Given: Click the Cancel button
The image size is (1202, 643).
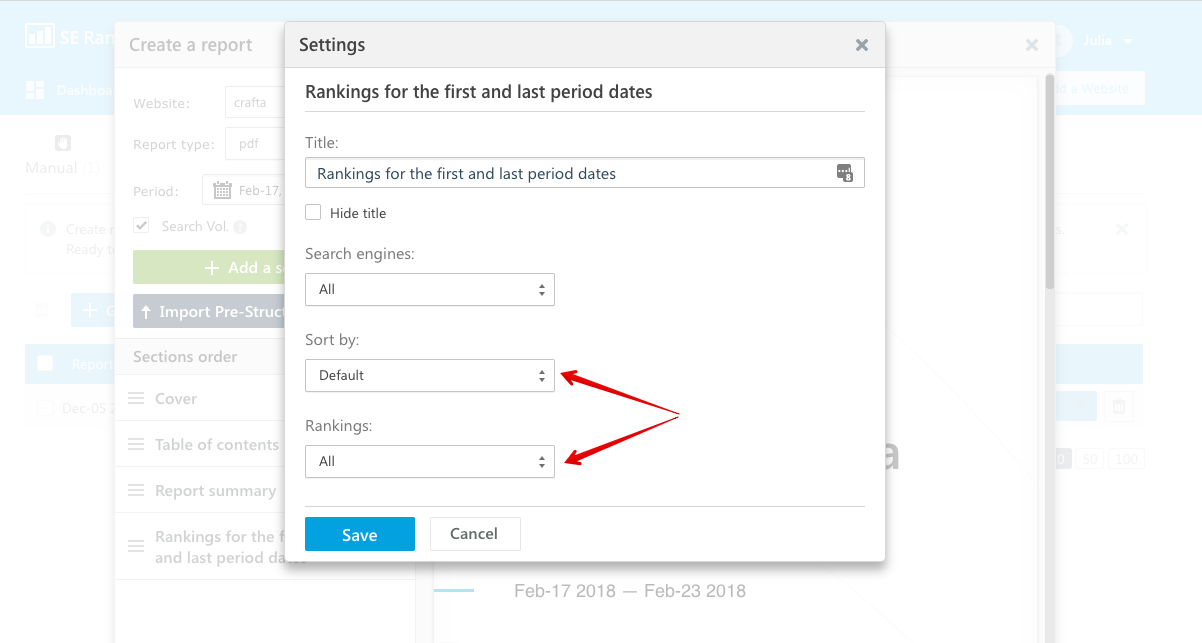Looking at the screenshot, I should 475,534.
